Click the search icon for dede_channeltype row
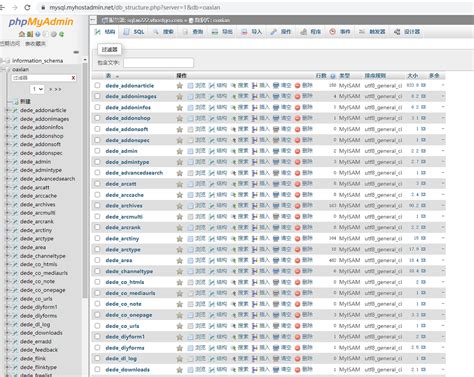 click(x=233, y=271)
